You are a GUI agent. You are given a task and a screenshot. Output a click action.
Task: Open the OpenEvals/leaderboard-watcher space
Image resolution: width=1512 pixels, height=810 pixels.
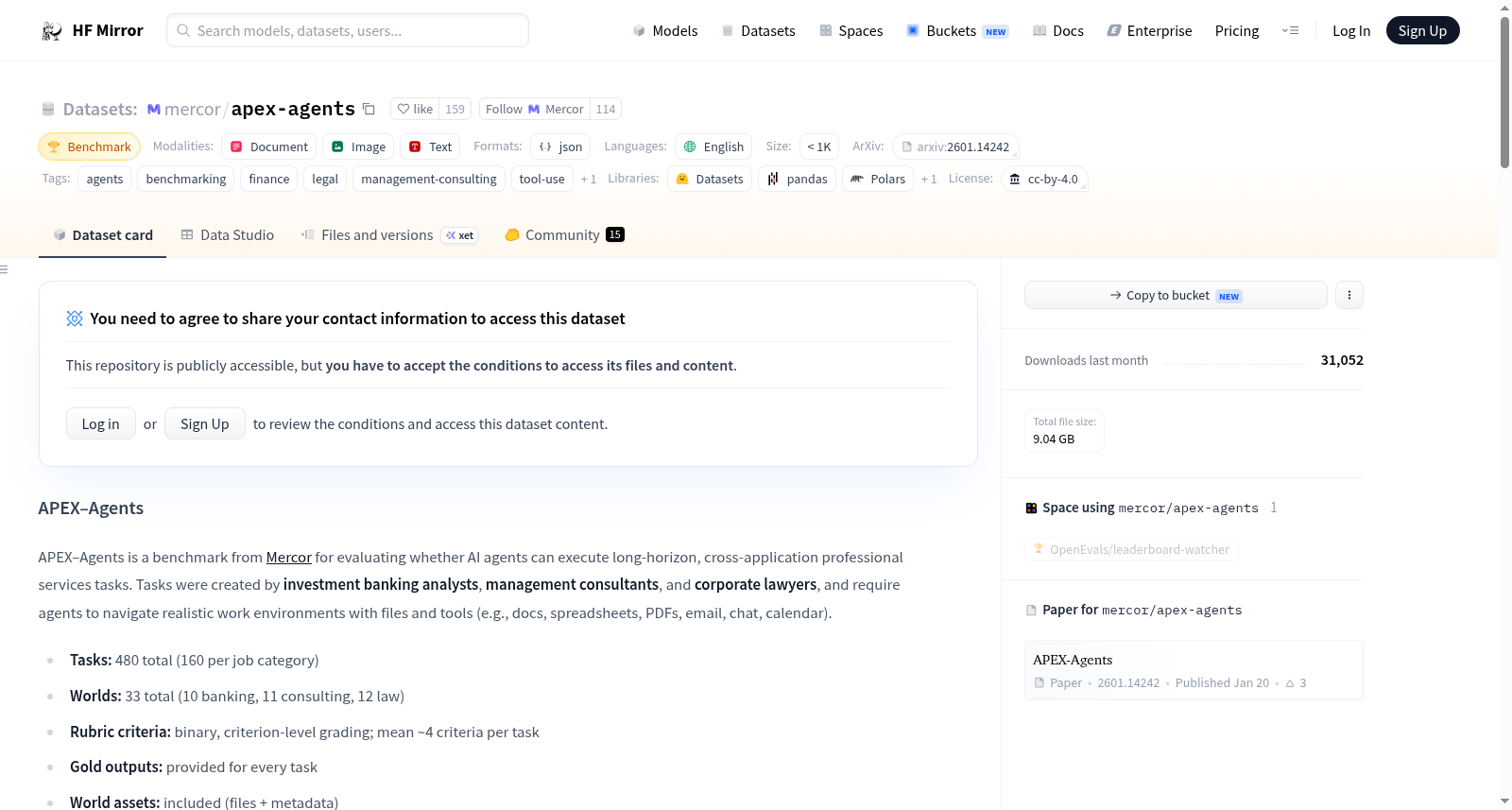(1131, 549)
